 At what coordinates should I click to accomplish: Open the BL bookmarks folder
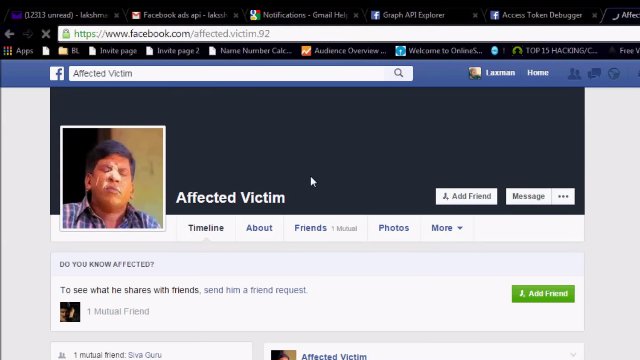[69, 51]
